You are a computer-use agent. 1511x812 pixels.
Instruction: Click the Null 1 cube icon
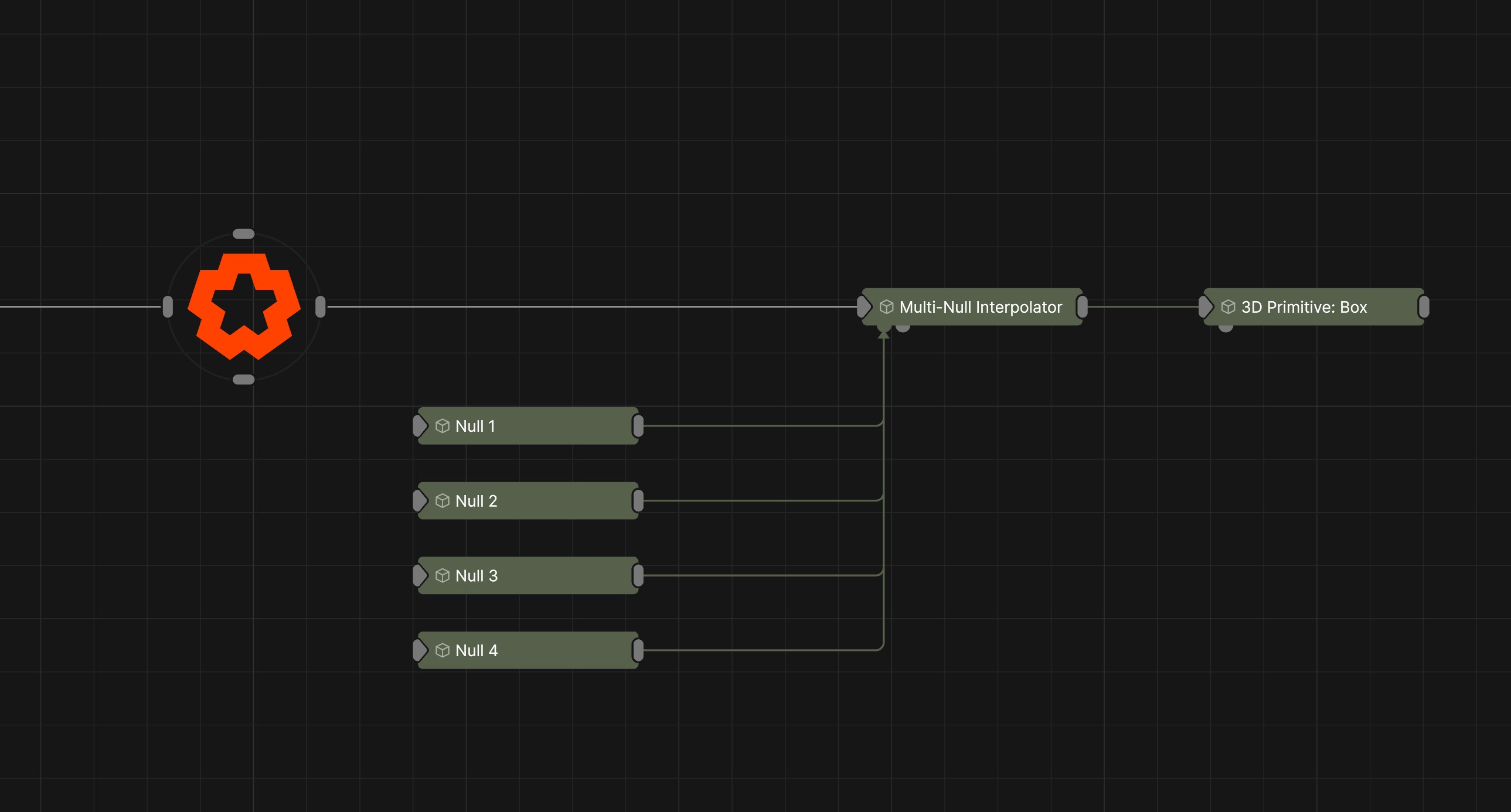[x=443, y=426]
